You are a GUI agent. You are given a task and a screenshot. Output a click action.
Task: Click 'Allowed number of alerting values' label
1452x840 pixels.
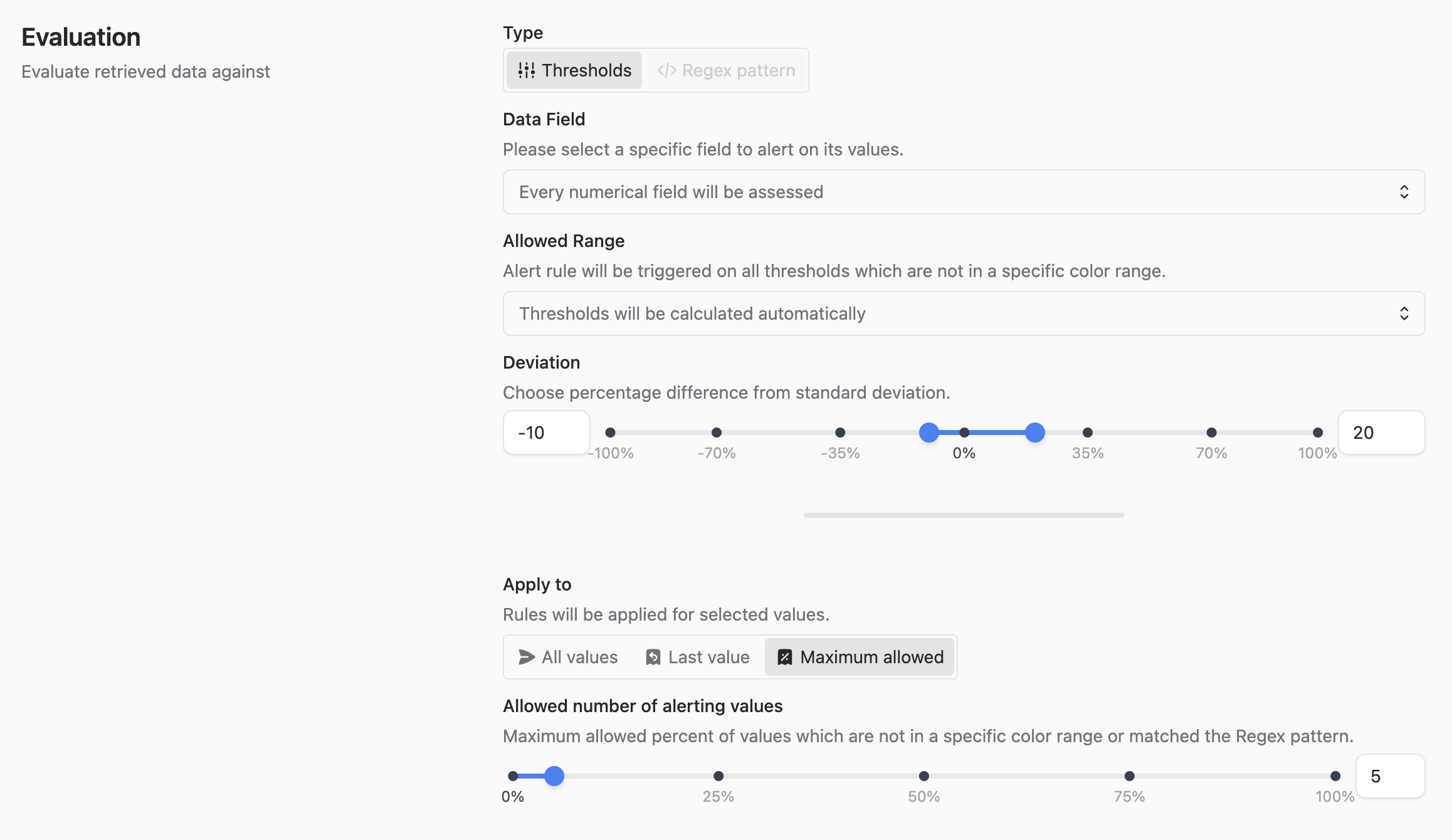coord(643,706)
